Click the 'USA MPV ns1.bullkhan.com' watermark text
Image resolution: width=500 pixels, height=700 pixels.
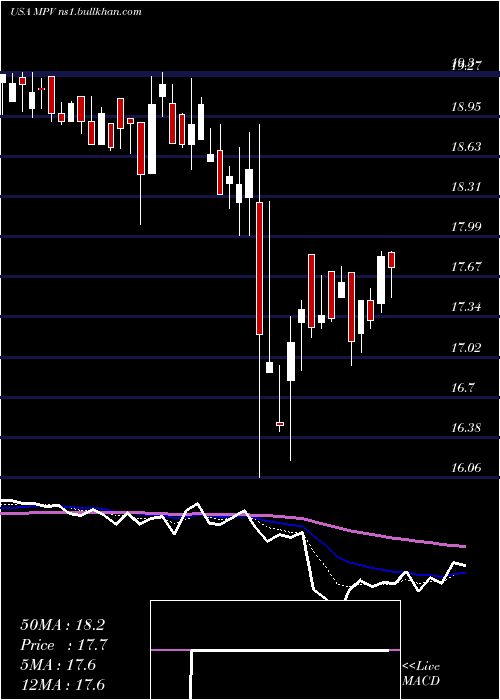pos(76,12)
